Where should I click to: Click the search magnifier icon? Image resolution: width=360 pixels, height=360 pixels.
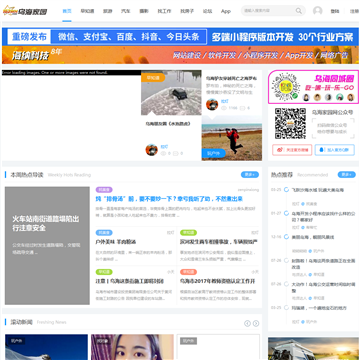point(299,11)
